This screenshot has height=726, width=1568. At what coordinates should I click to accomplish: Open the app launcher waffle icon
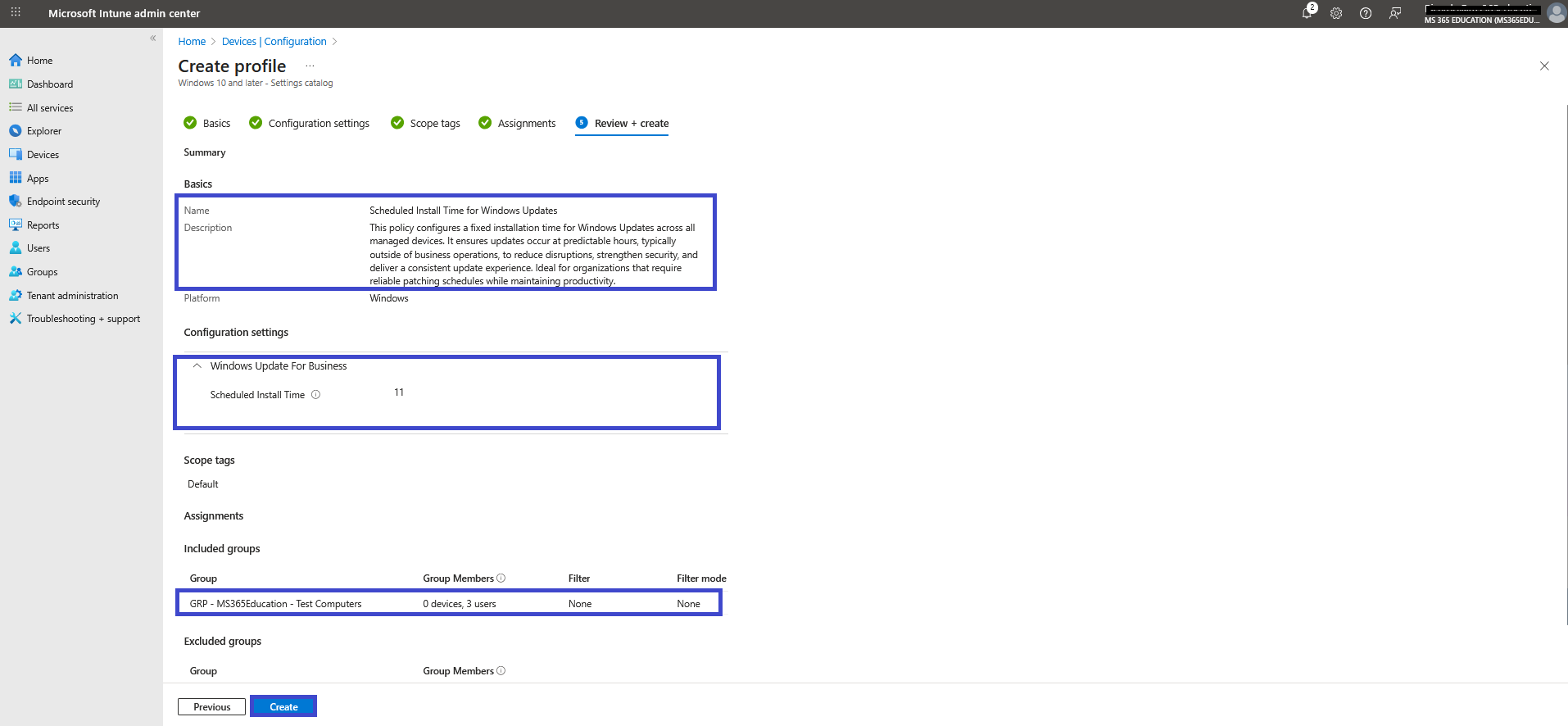click(16, 12)
